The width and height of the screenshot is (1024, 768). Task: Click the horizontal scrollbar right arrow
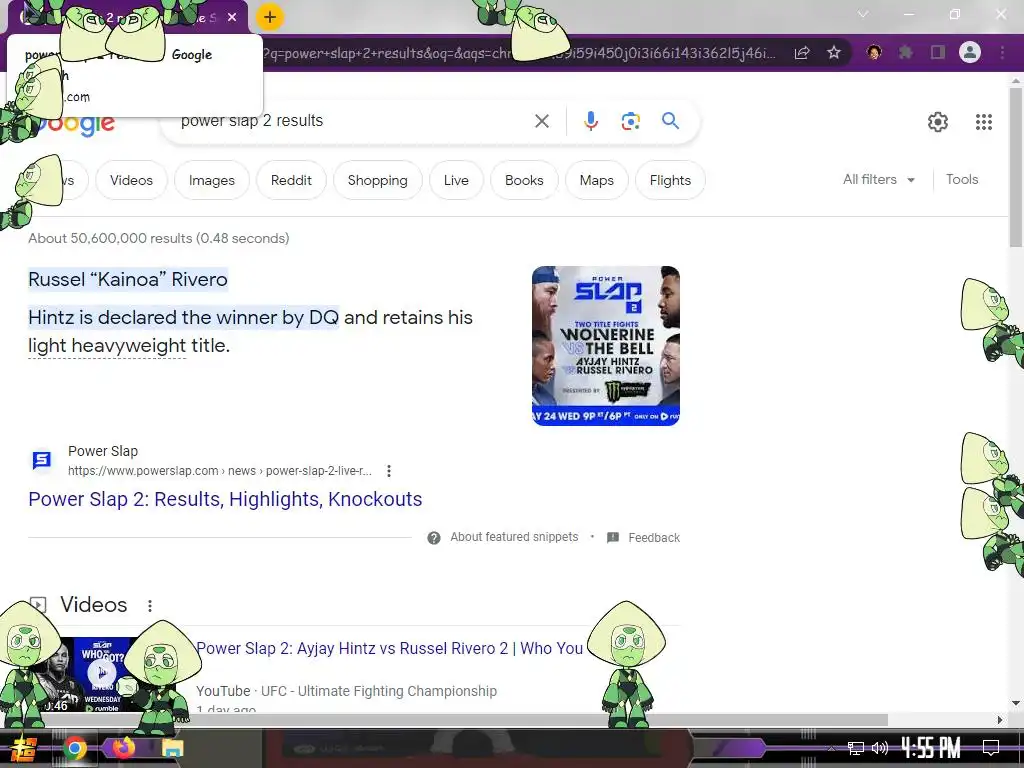tap(1000, 720)
